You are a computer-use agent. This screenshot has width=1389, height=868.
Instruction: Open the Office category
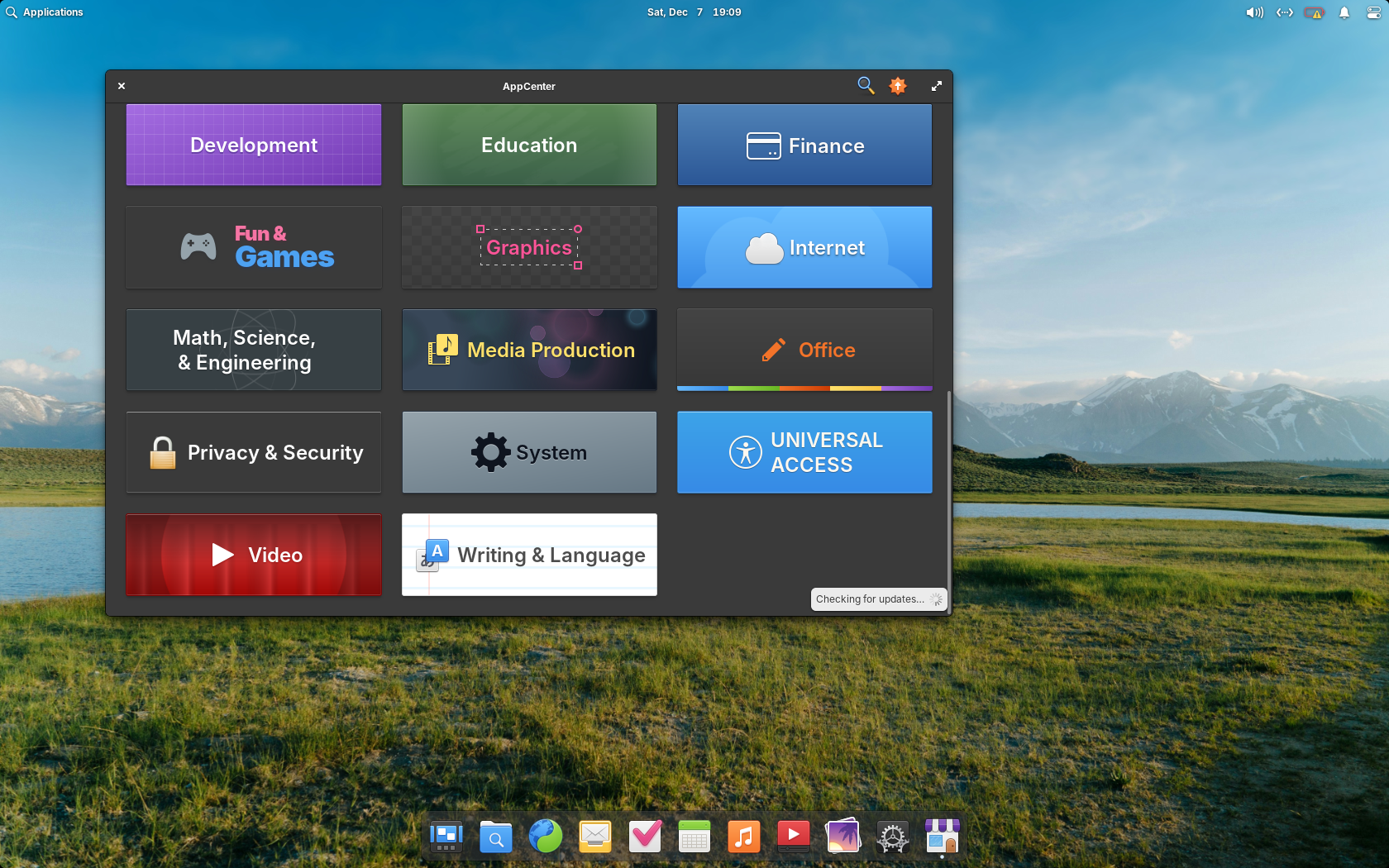tap(804, 350)
